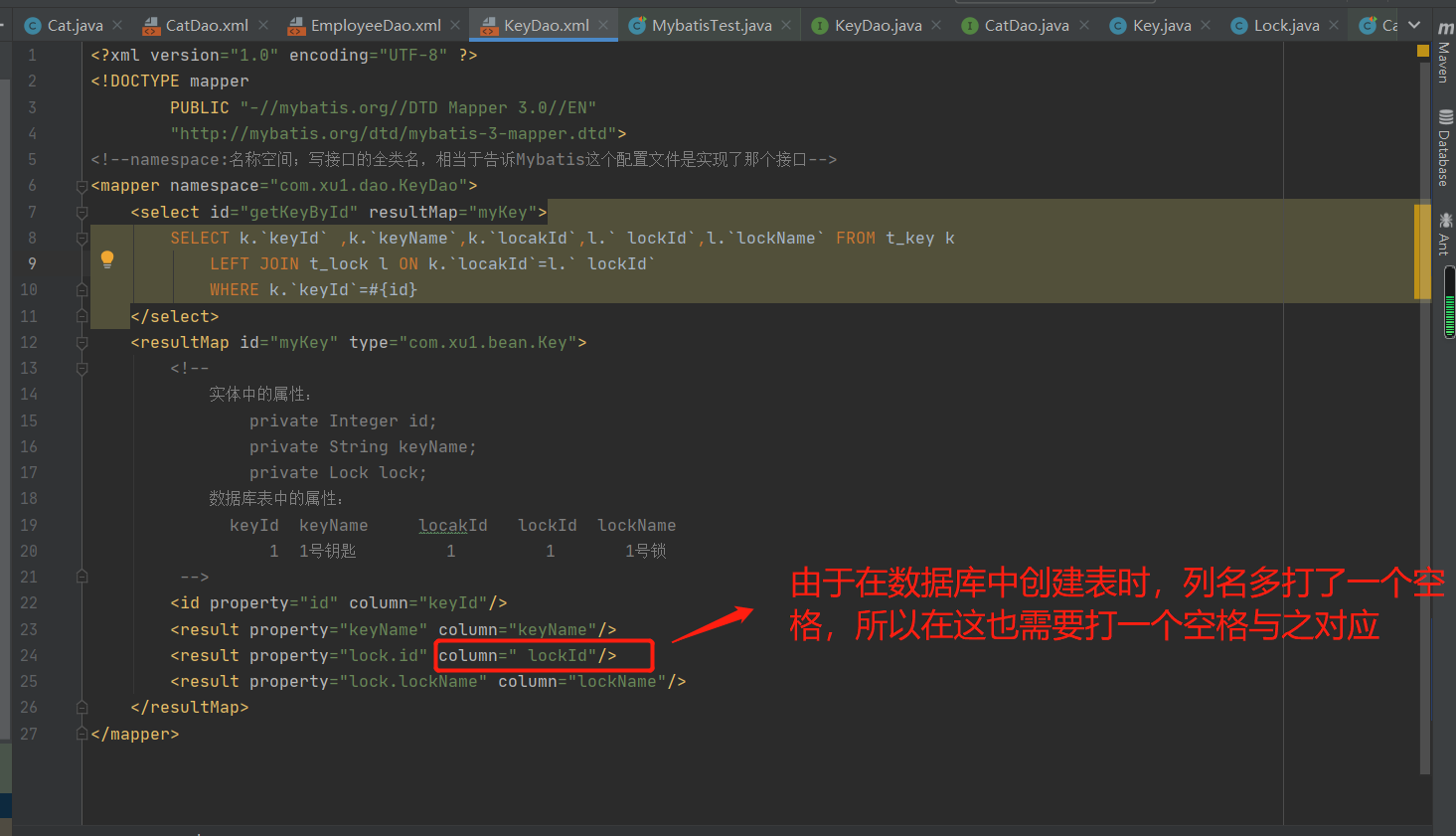
Task: Click the Cat.java class file icon
Action: point(33,26)
